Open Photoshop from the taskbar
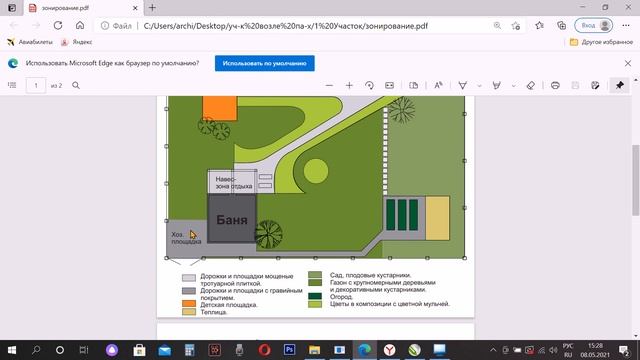This screenshot has height=360, width=640. tap(289, 350)
